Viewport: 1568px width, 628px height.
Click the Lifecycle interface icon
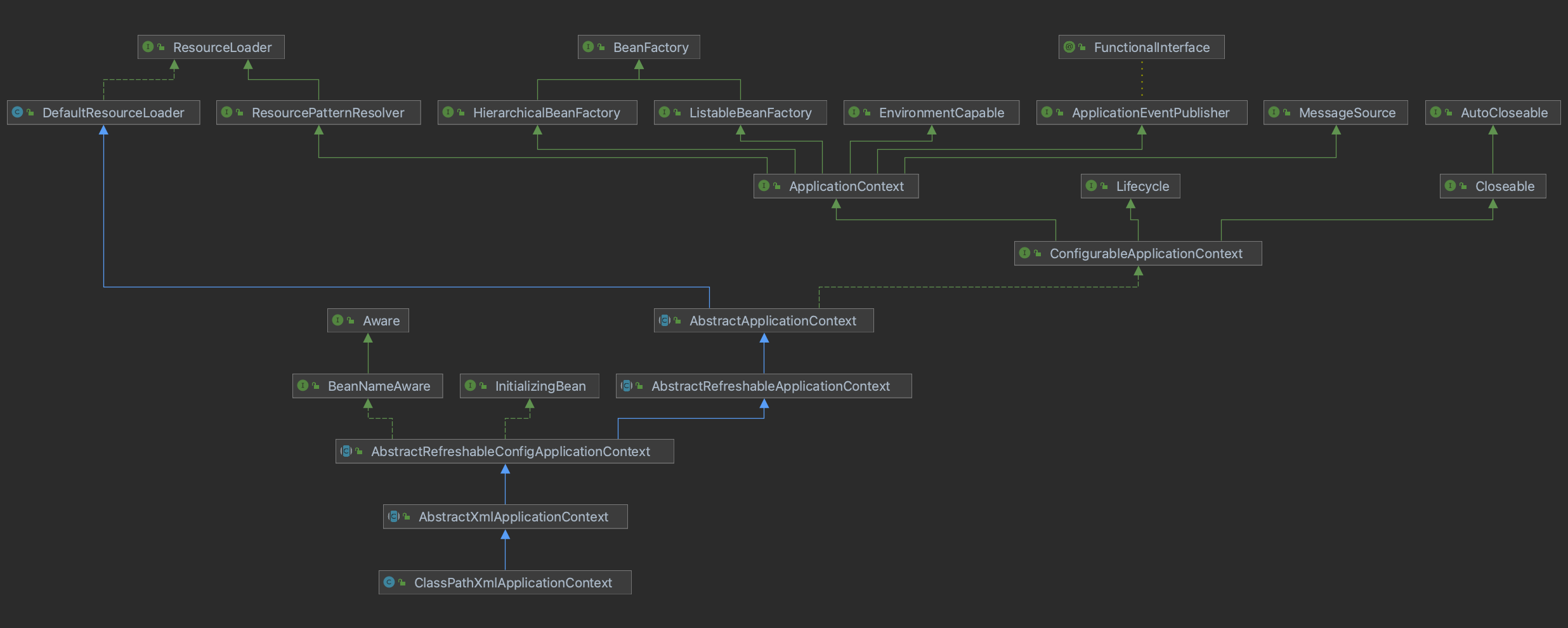1091,186
